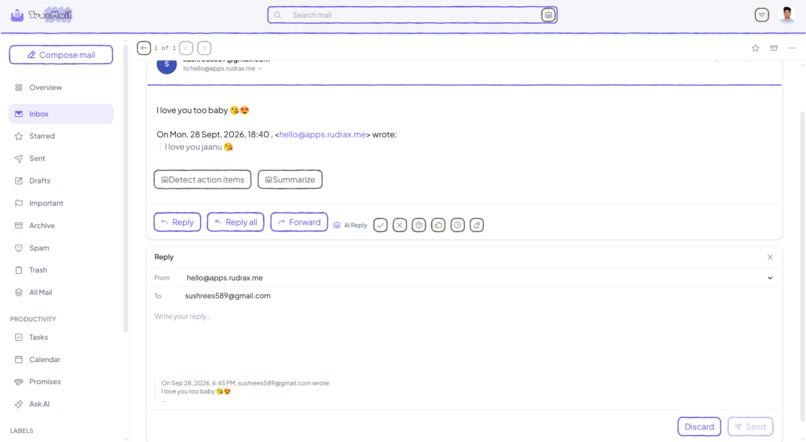Open Promises under Productivity
Screen dimensions: 806x442
point(61,381)
